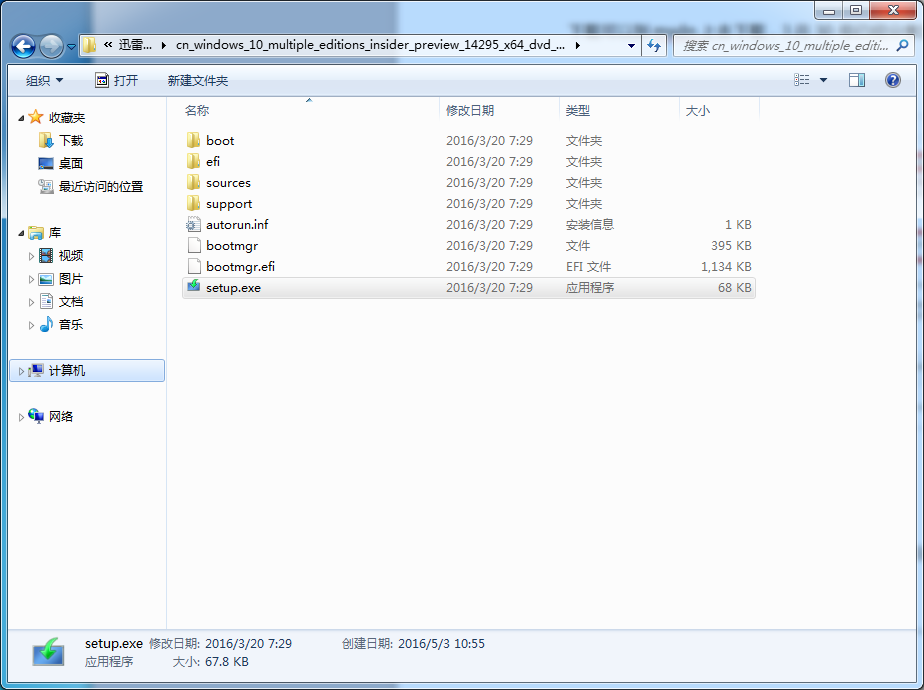Expand the 计算机 tree node
This screenshot has height=690, width=924.
(21, 371)
